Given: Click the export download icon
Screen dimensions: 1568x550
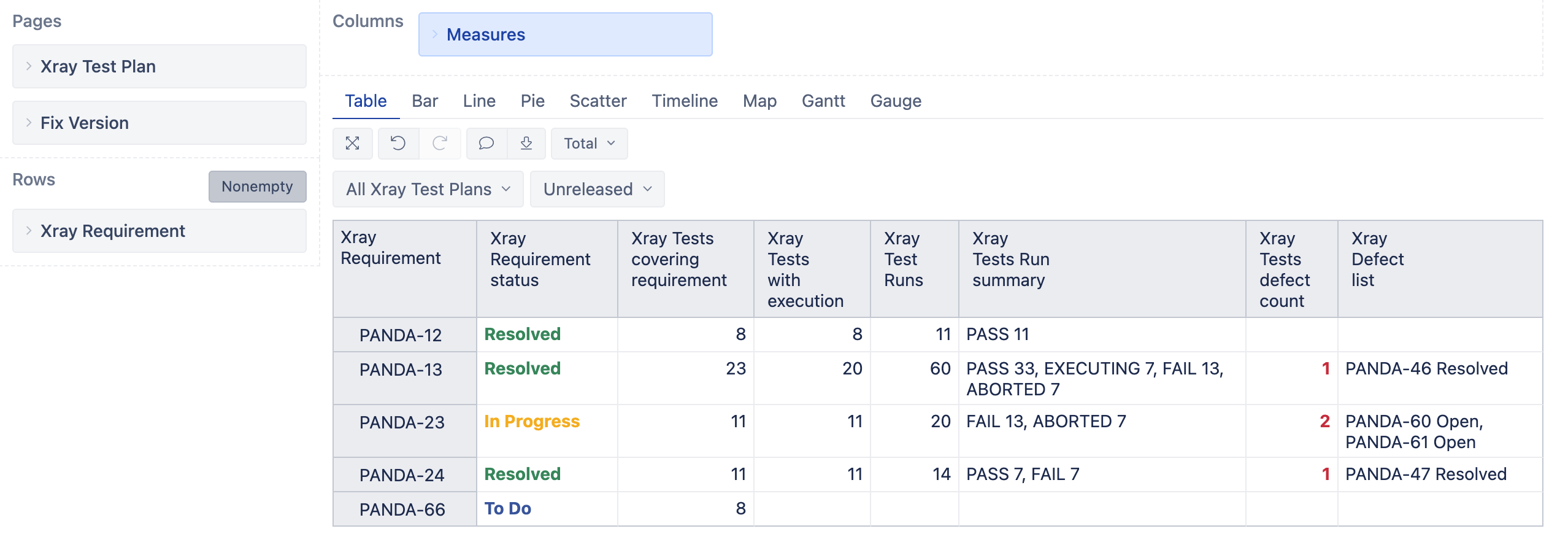Looking at the screenshot, I should click(526, 144).
